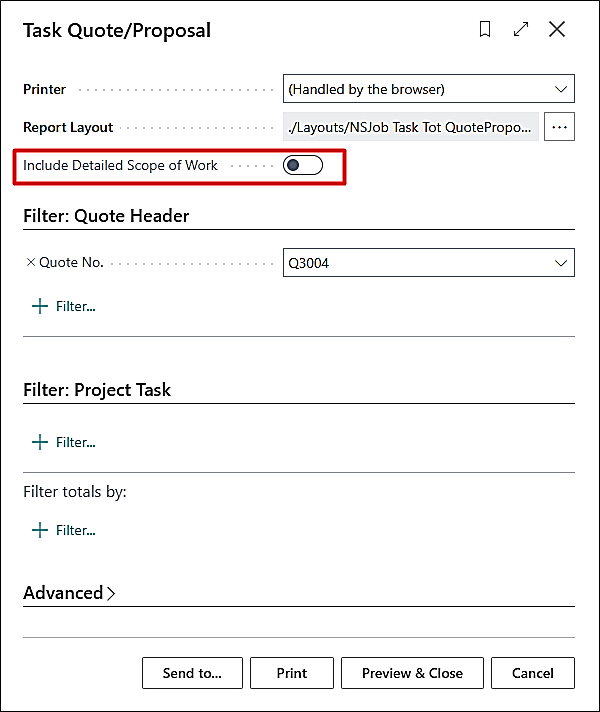The image size is (600, 712).
Task: Click the Report Layout path field
Action: click(411, 127)
